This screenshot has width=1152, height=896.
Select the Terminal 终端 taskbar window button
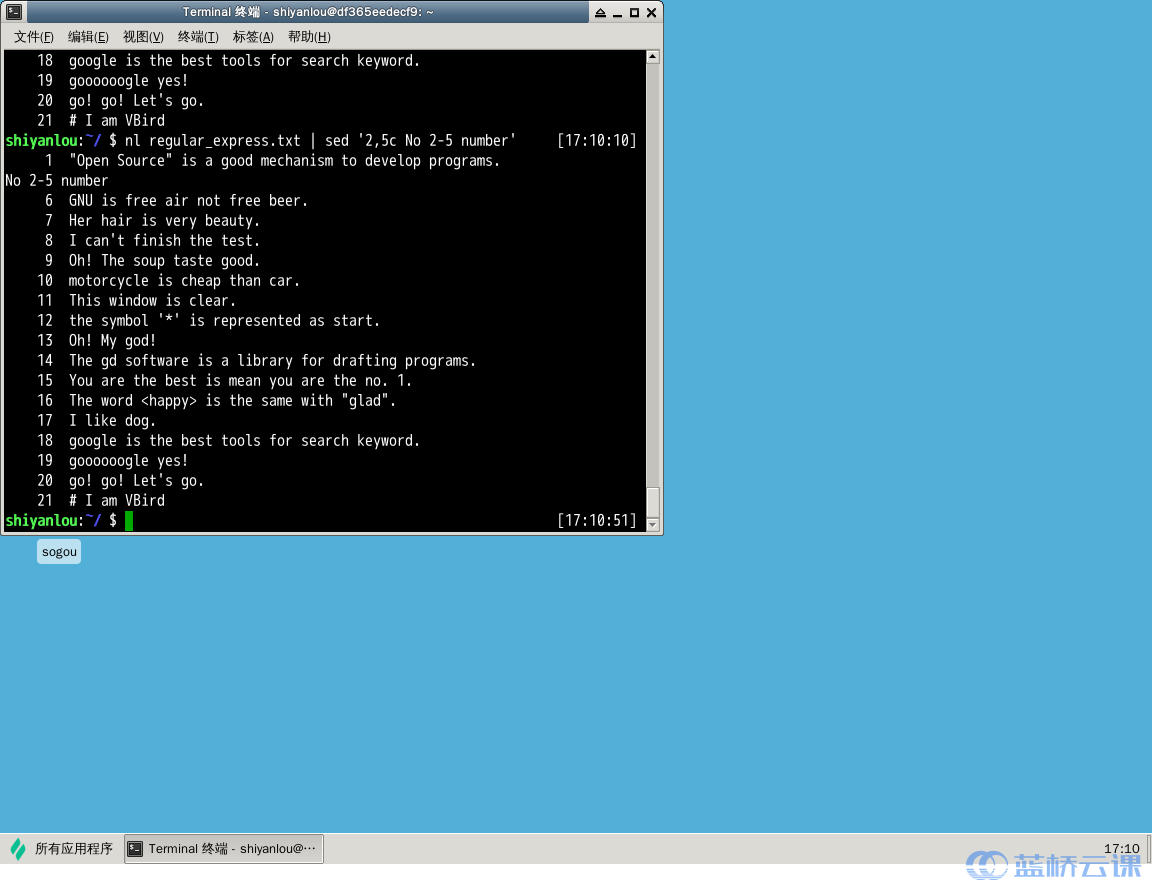[224, 849]
